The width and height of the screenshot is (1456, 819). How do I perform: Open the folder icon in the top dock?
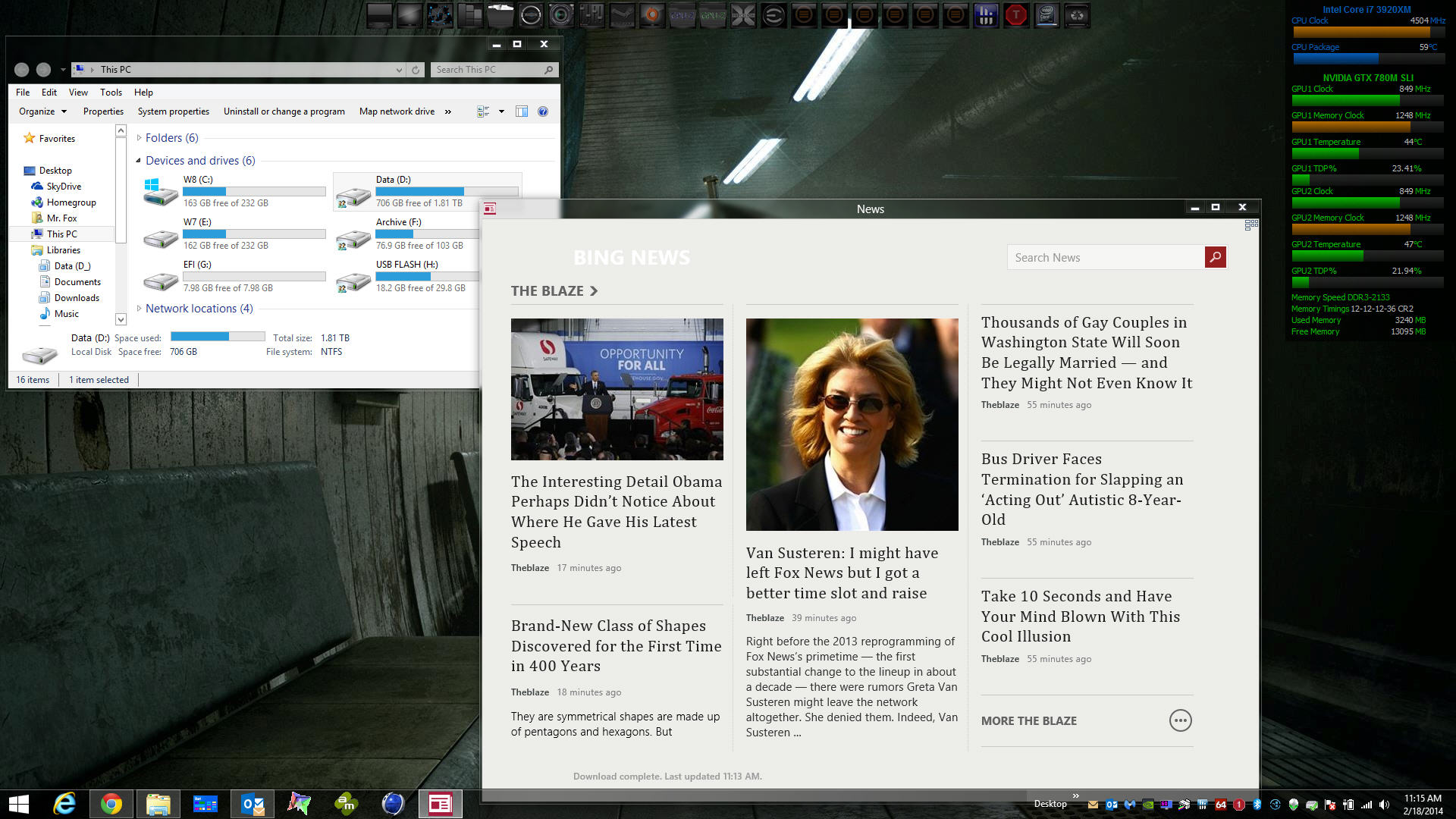(x=500, y=15)
